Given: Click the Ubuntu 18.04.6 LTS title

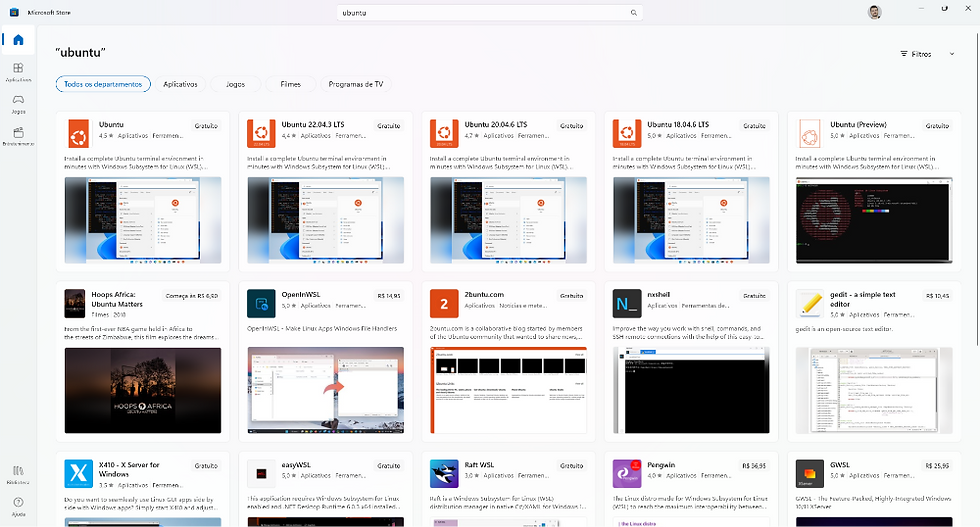Looking at the screenshot, I should click(678, 124).
